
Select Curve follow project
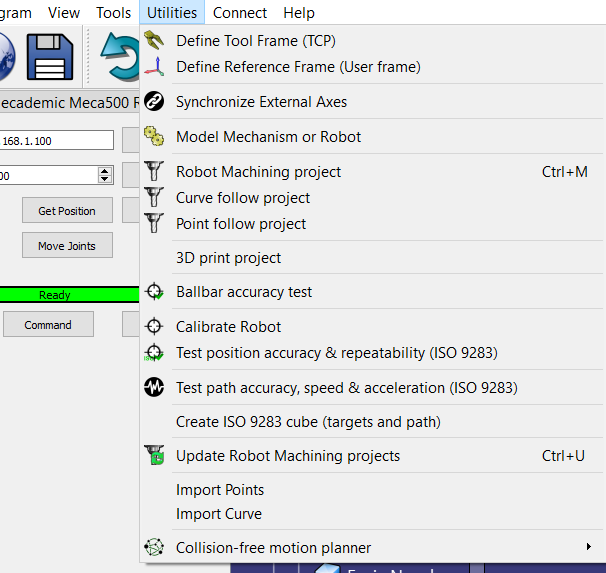(x=243, y=198)
